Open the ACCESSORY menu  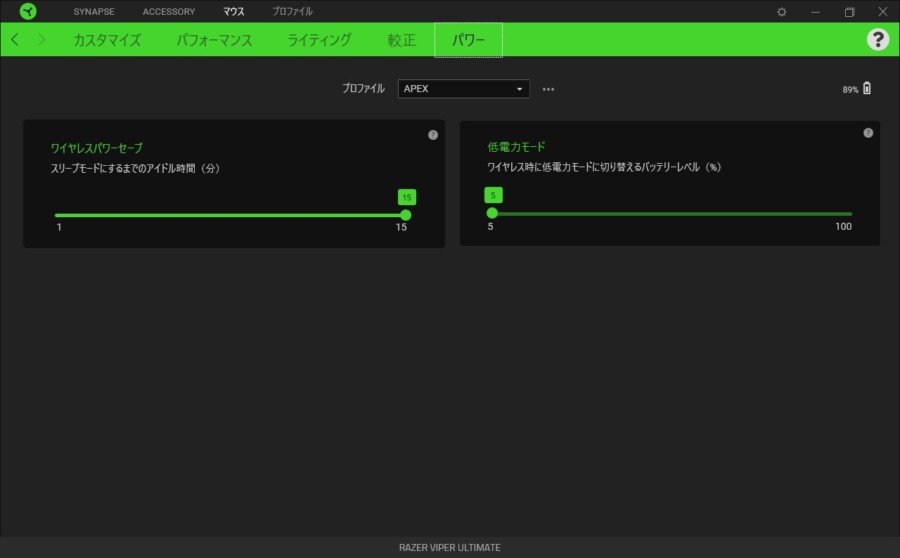(x=169, y=12)
